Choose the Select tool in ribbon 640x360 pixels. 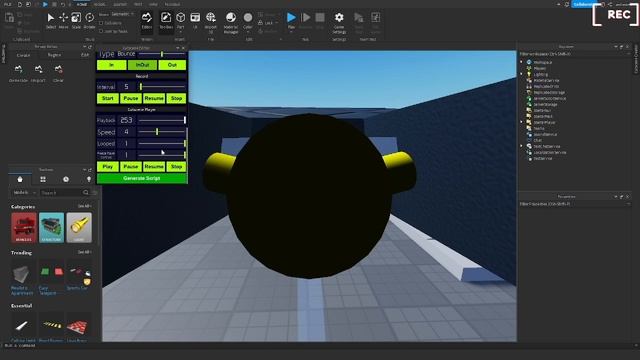pyautogui.click(x=51, y=20)
